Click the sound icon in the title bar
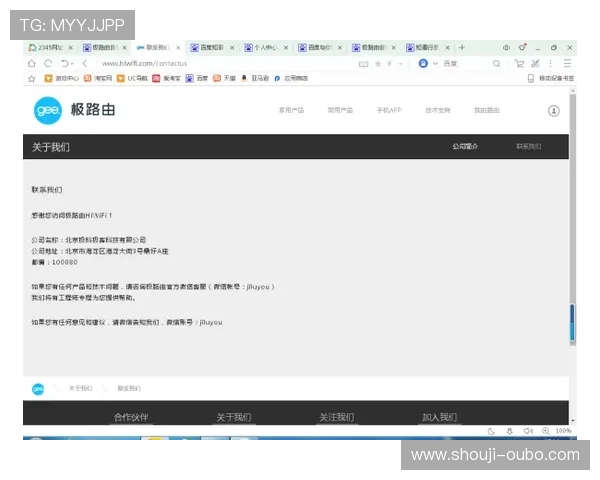 507,47
